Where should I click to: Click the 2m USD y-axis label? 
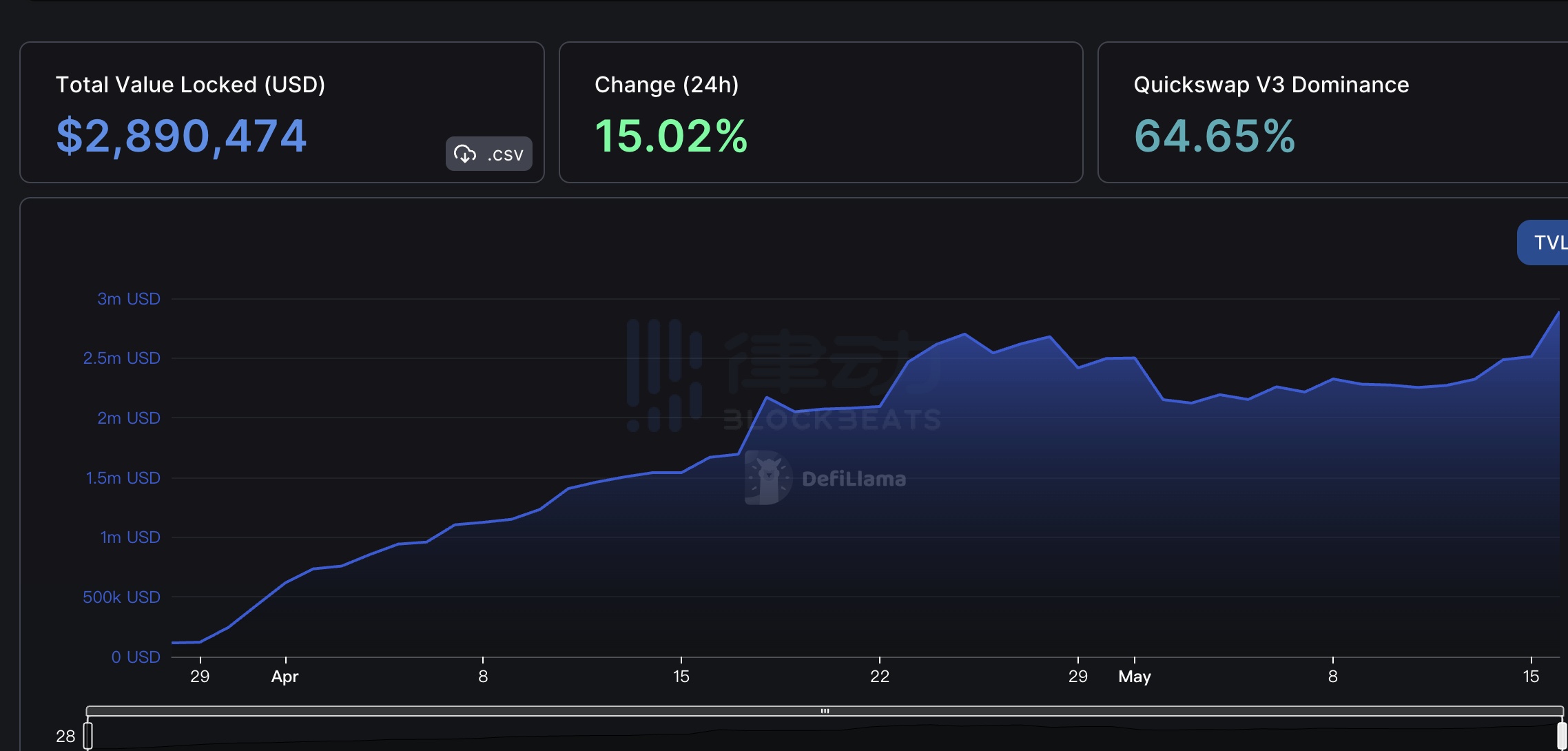(x=129, y=418)
